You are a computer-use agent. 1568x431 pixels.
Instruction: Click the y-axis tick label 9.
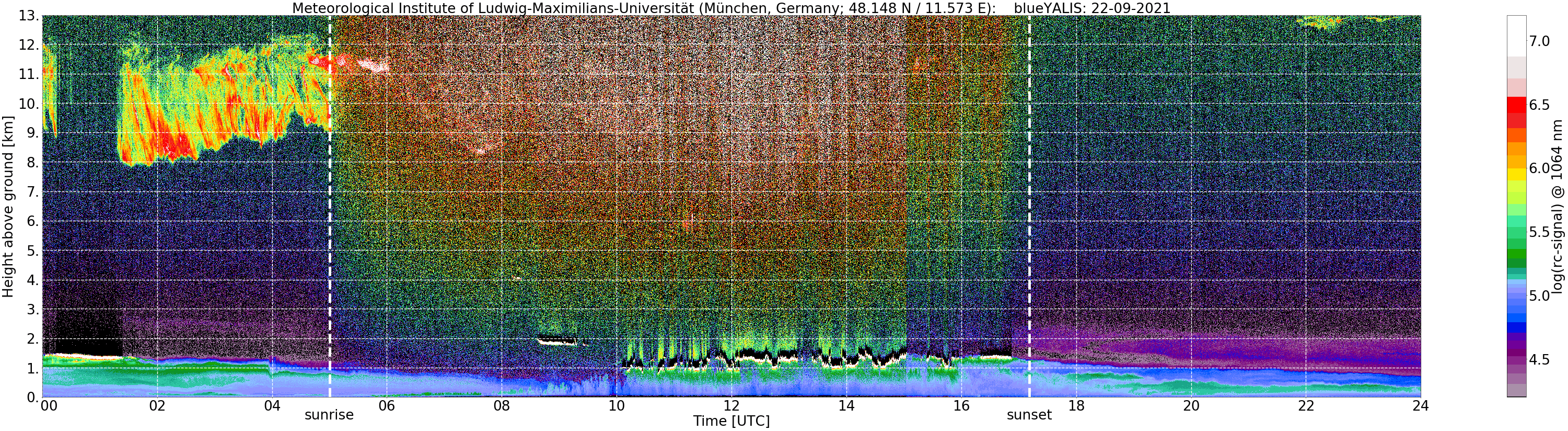click(x=33, y=133)
